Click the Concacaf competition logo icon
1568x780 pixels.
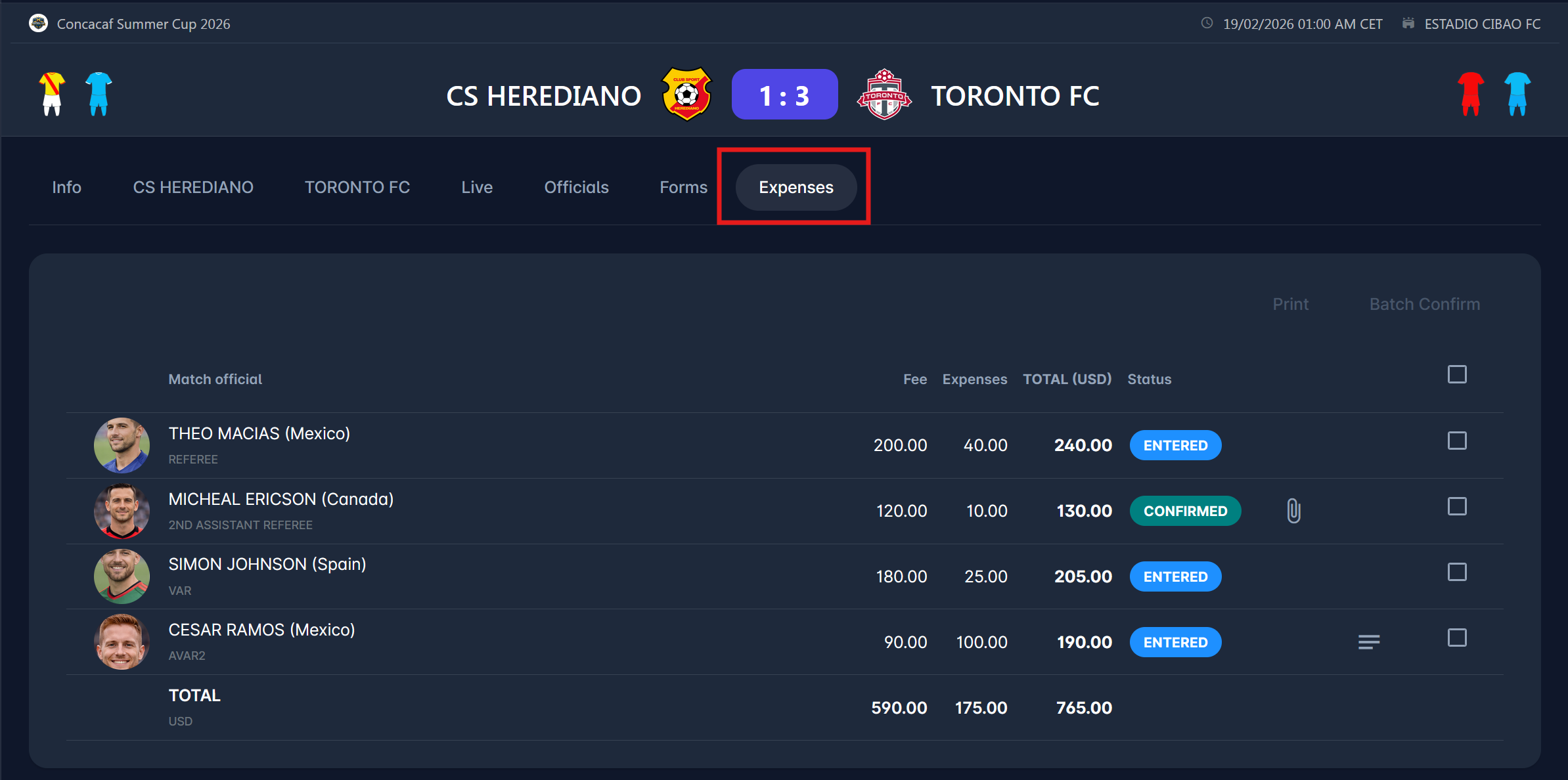click(x=38, y=24)
